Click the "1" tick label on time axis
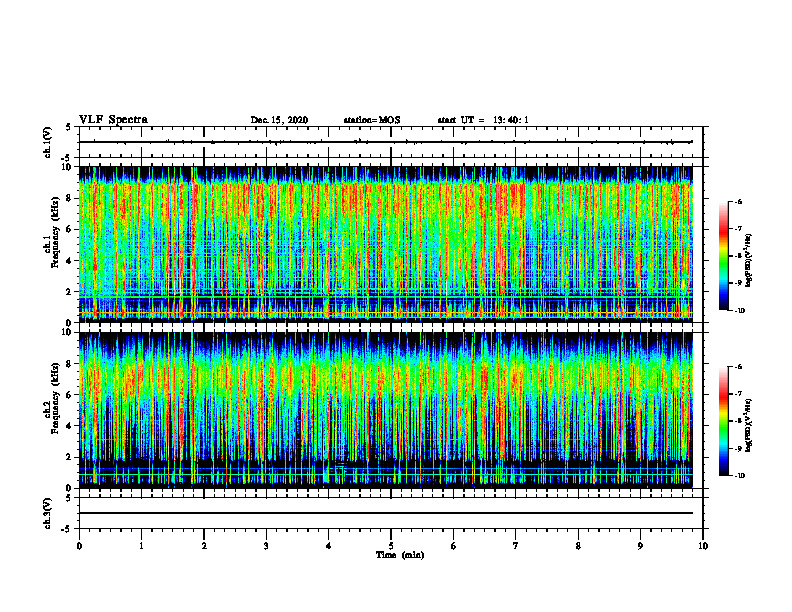 (x=141, y=546)
